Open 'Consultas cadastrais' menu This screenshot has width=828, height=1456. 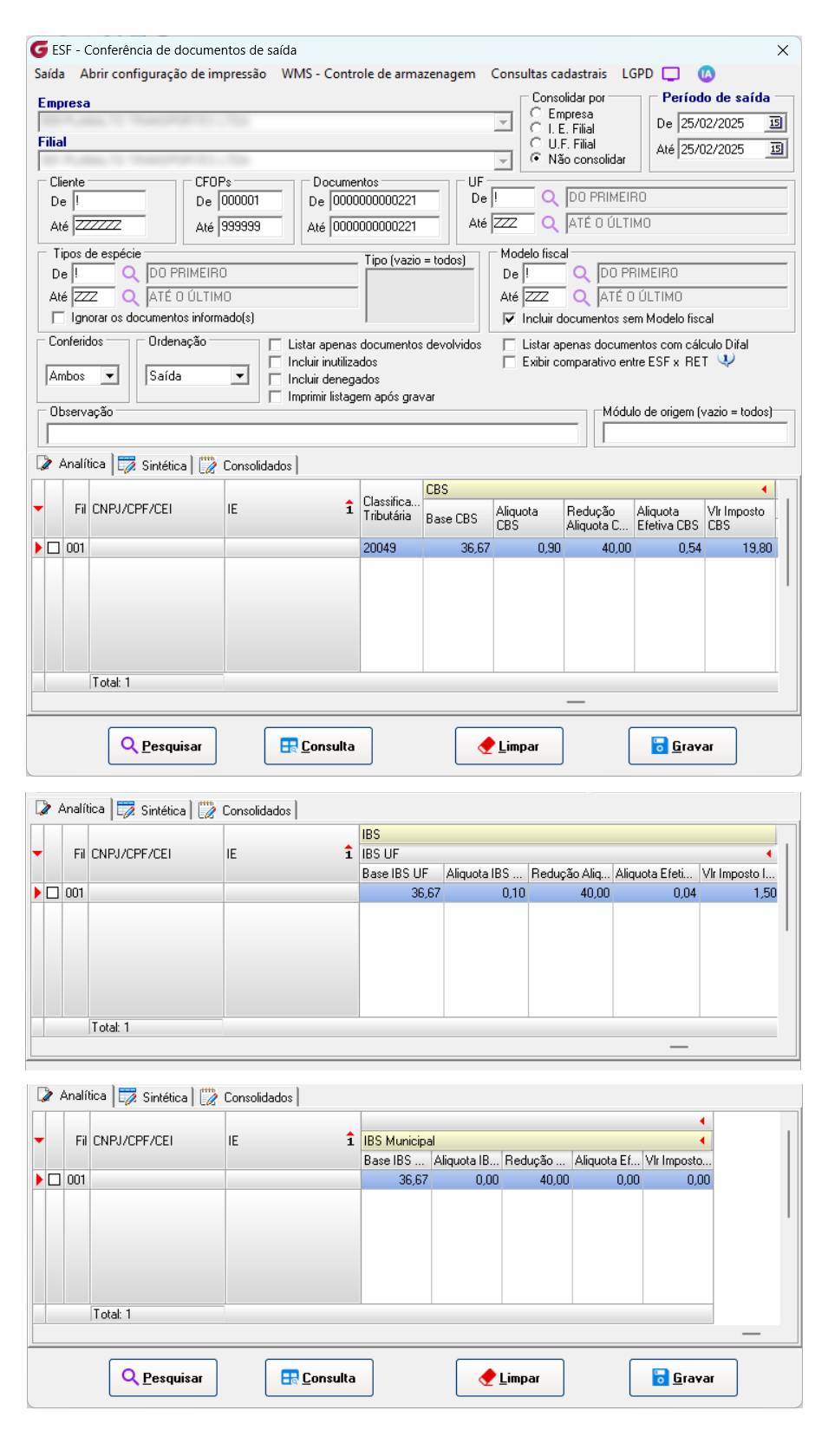[x=549, y=74]
